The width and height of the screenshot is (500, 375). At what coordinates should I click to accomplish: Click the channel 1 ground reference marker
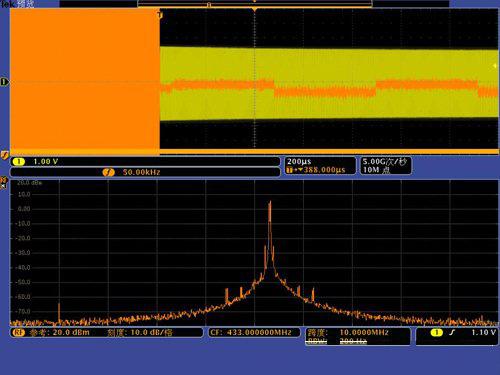(4, 82)
